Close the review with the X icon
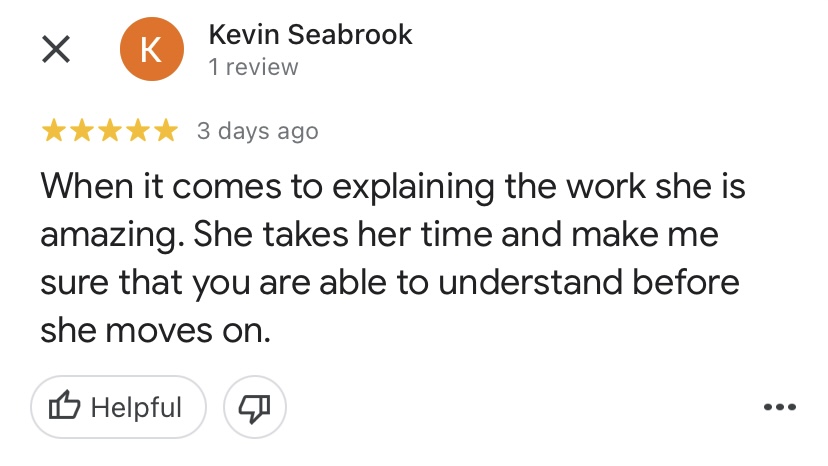 tap(55, 51)
